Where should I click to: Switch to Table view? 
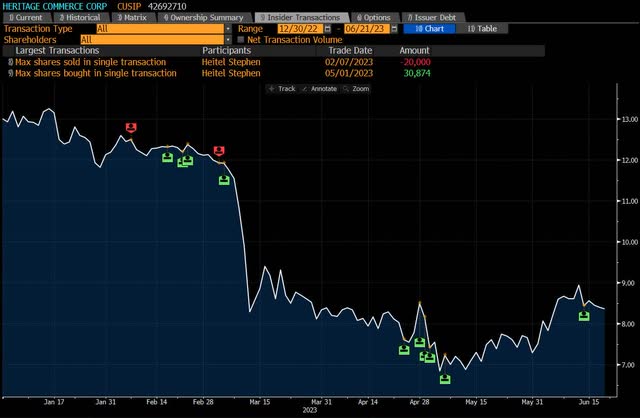pos(482,29)
